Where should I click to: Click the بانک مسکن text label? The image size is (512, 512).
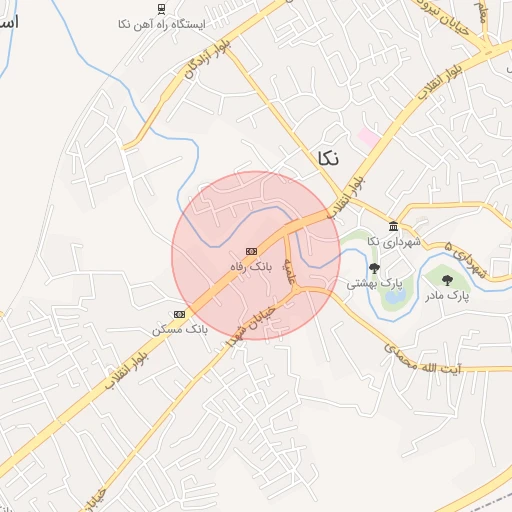coord(180,330)
